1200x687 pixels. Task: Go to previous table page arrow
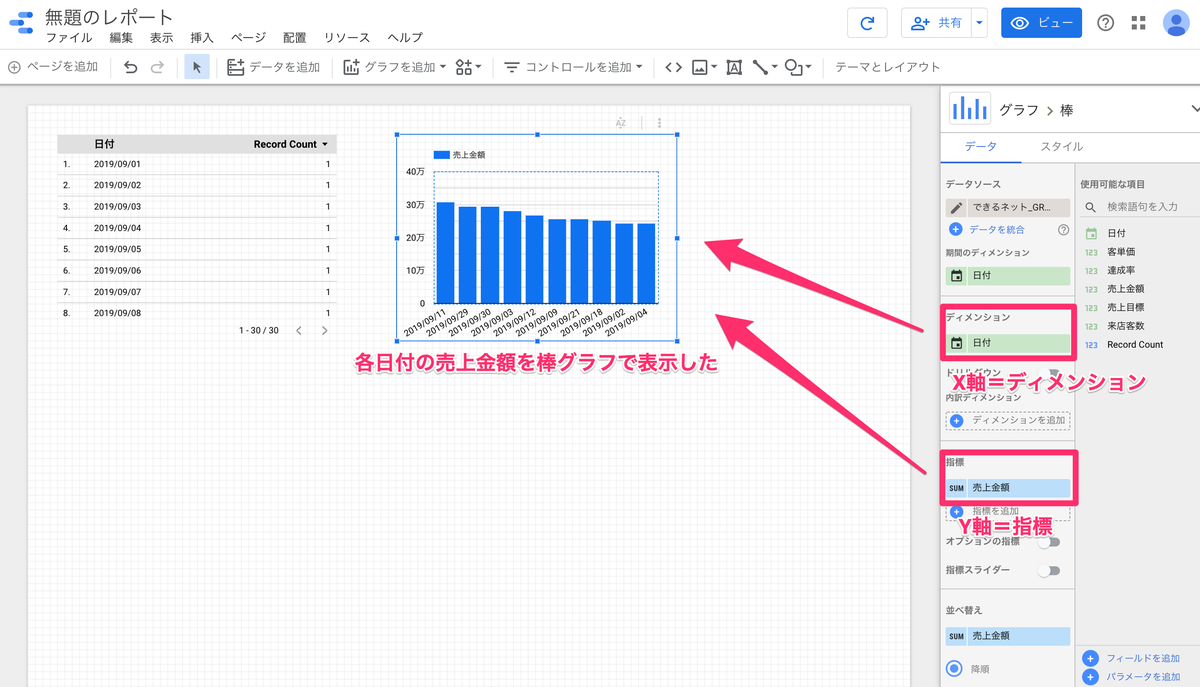tap(298, 330)
